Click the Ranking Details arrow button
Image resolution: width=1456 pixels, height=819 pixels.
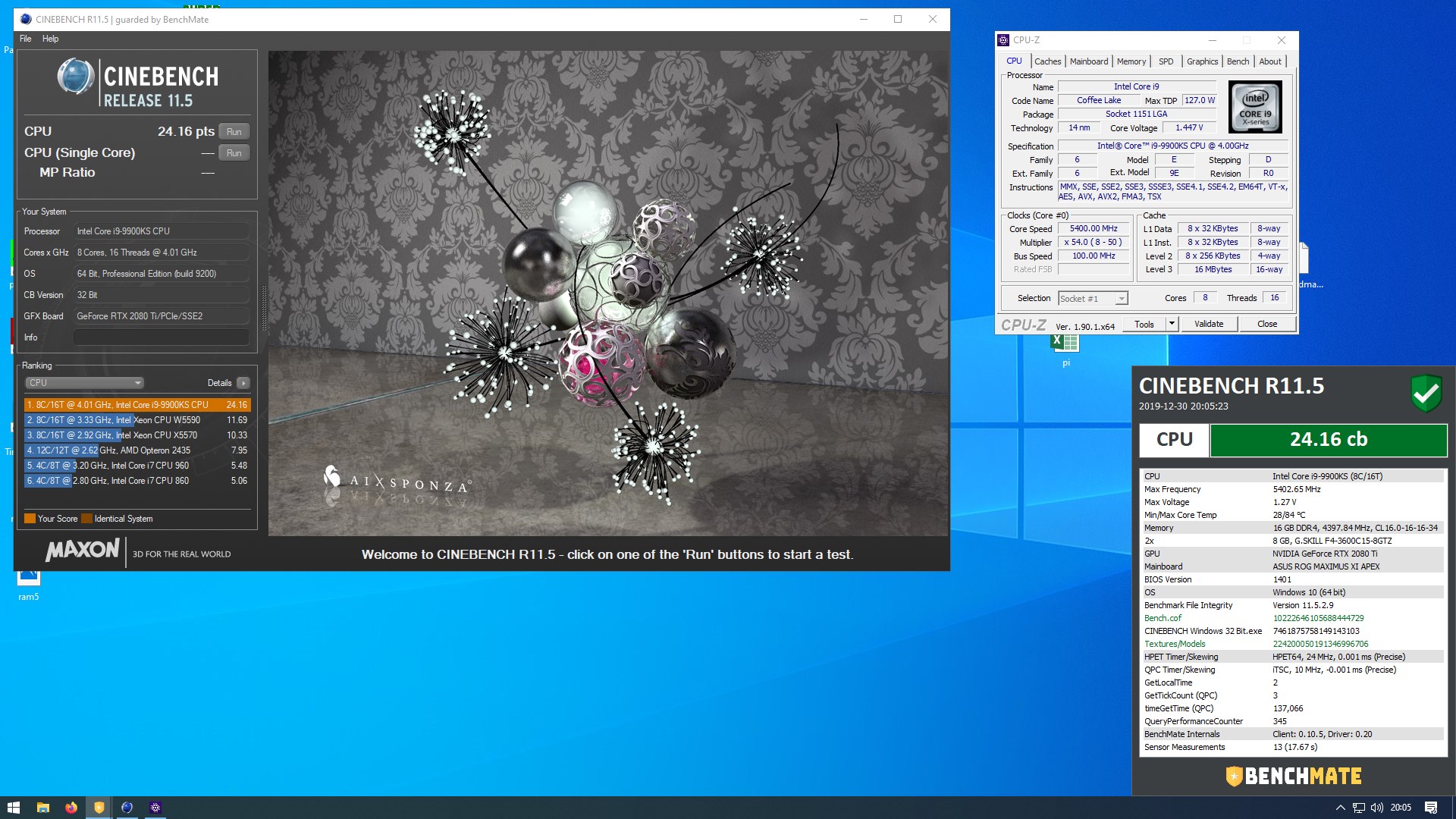243,383
